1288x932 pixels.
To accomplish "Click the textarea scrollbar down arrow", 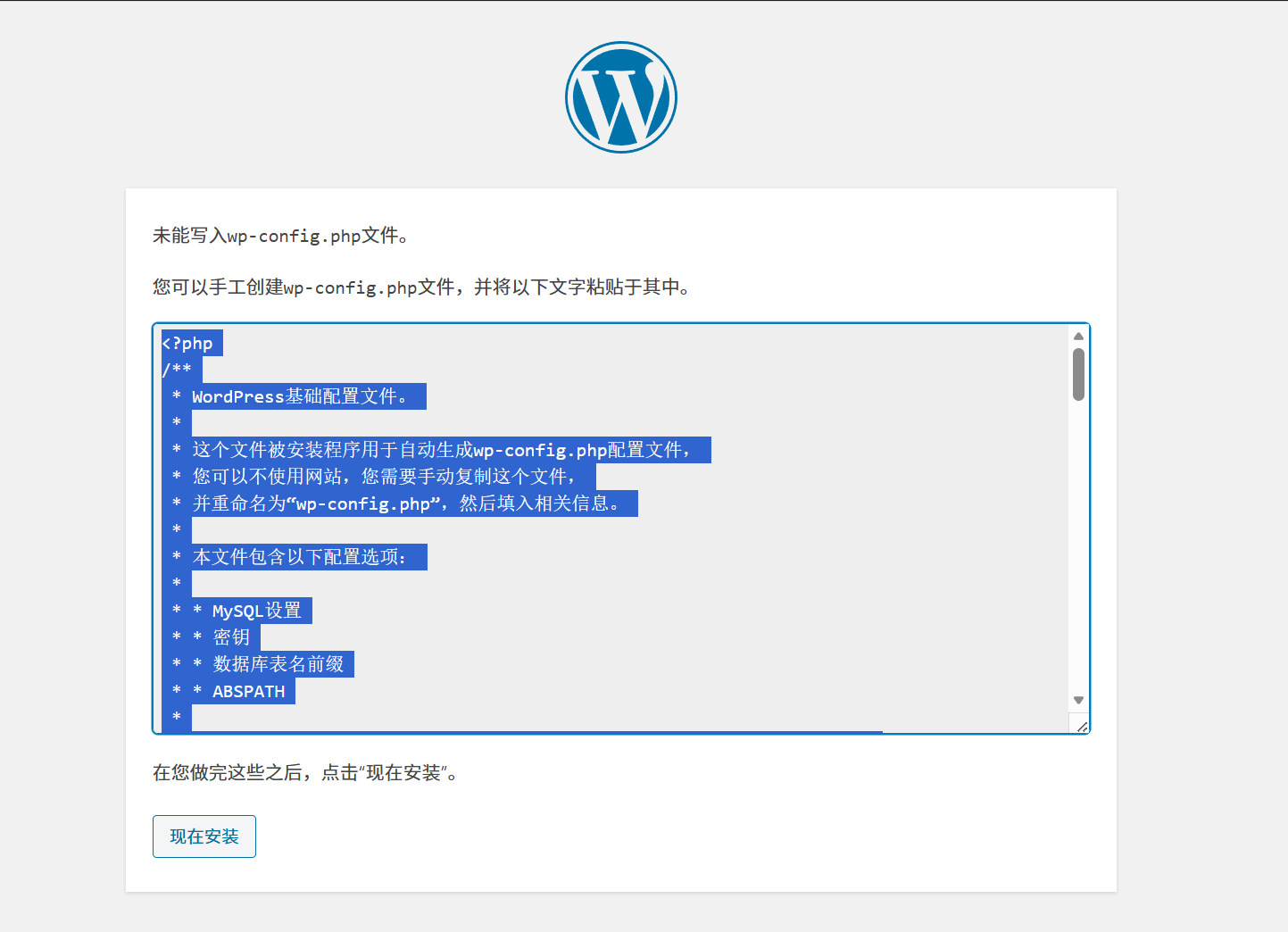I will (x=1078, y=701).
